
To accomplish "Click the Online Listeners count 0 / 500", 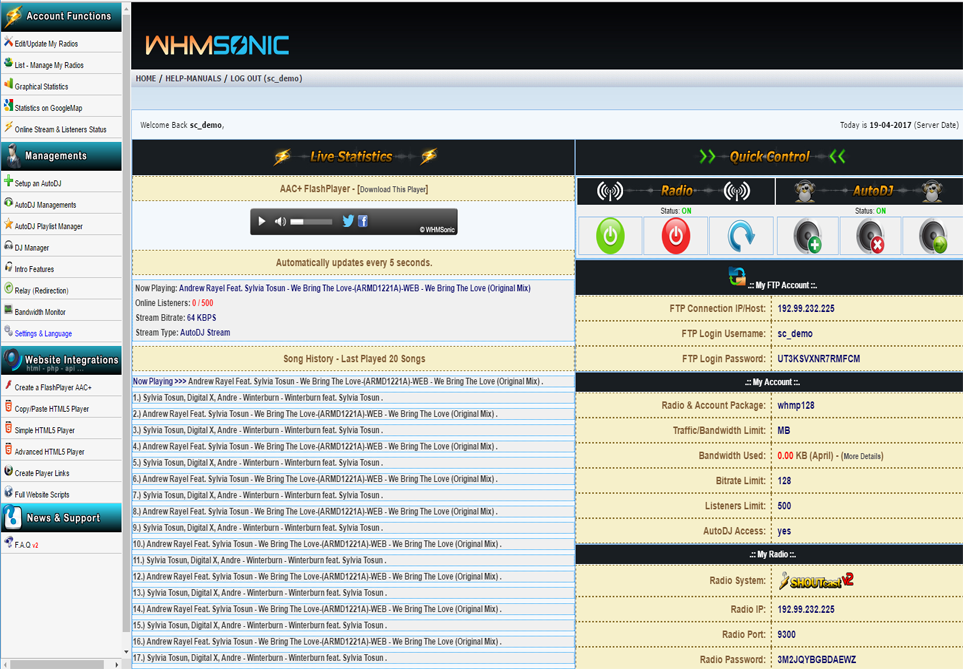I will point(203,303).
